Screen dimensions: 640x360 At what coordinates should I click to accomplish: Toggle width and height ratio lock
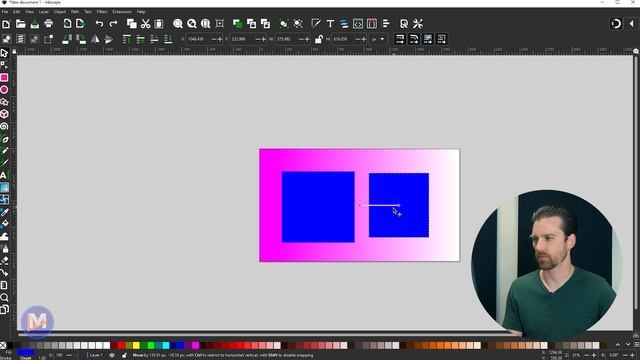[318, 39]
